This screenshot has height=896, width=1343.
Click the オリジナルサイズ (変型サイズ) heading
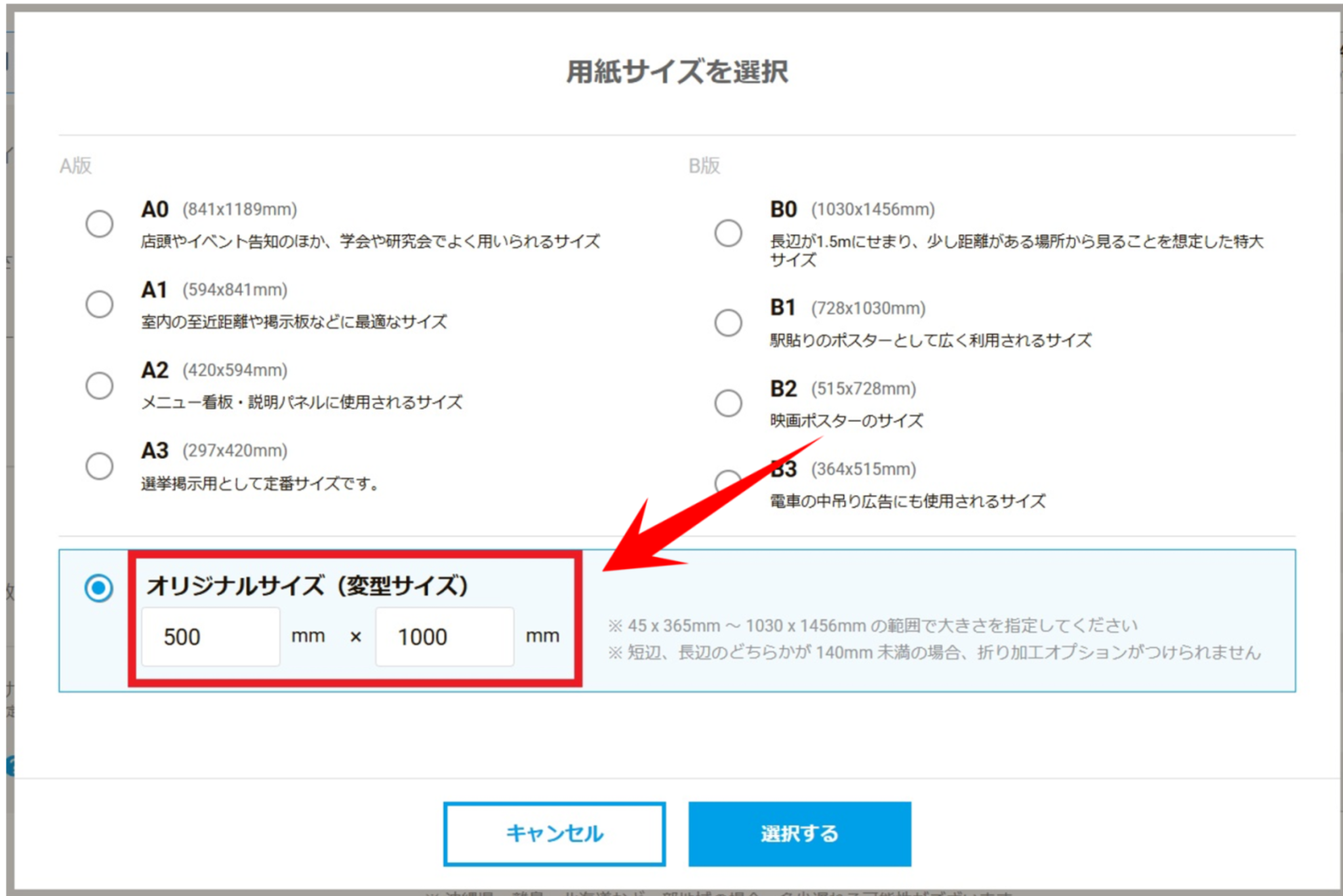307,585
